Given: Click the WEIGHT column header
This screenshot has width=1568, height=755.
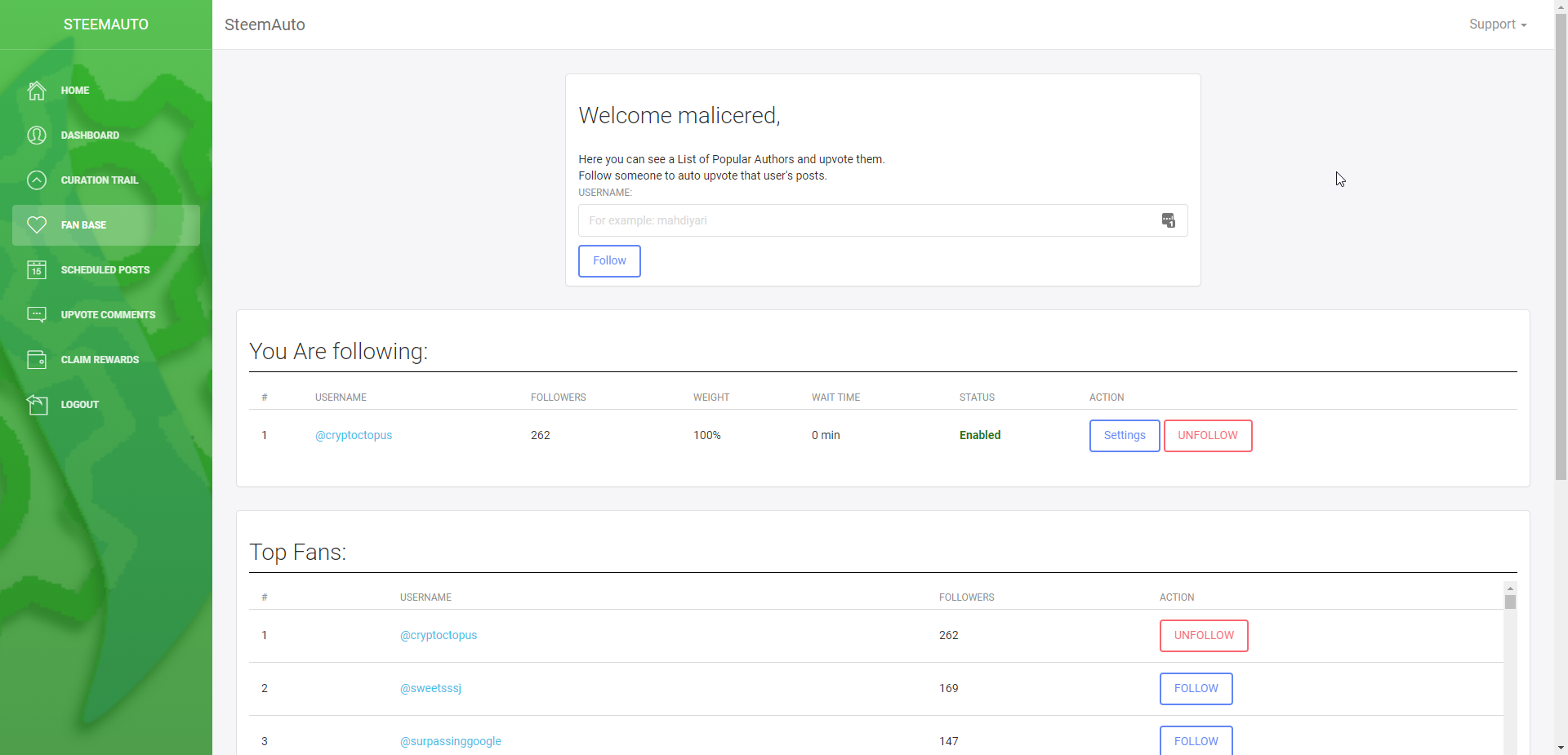Looking at the screenshot, I should [711, 397].
